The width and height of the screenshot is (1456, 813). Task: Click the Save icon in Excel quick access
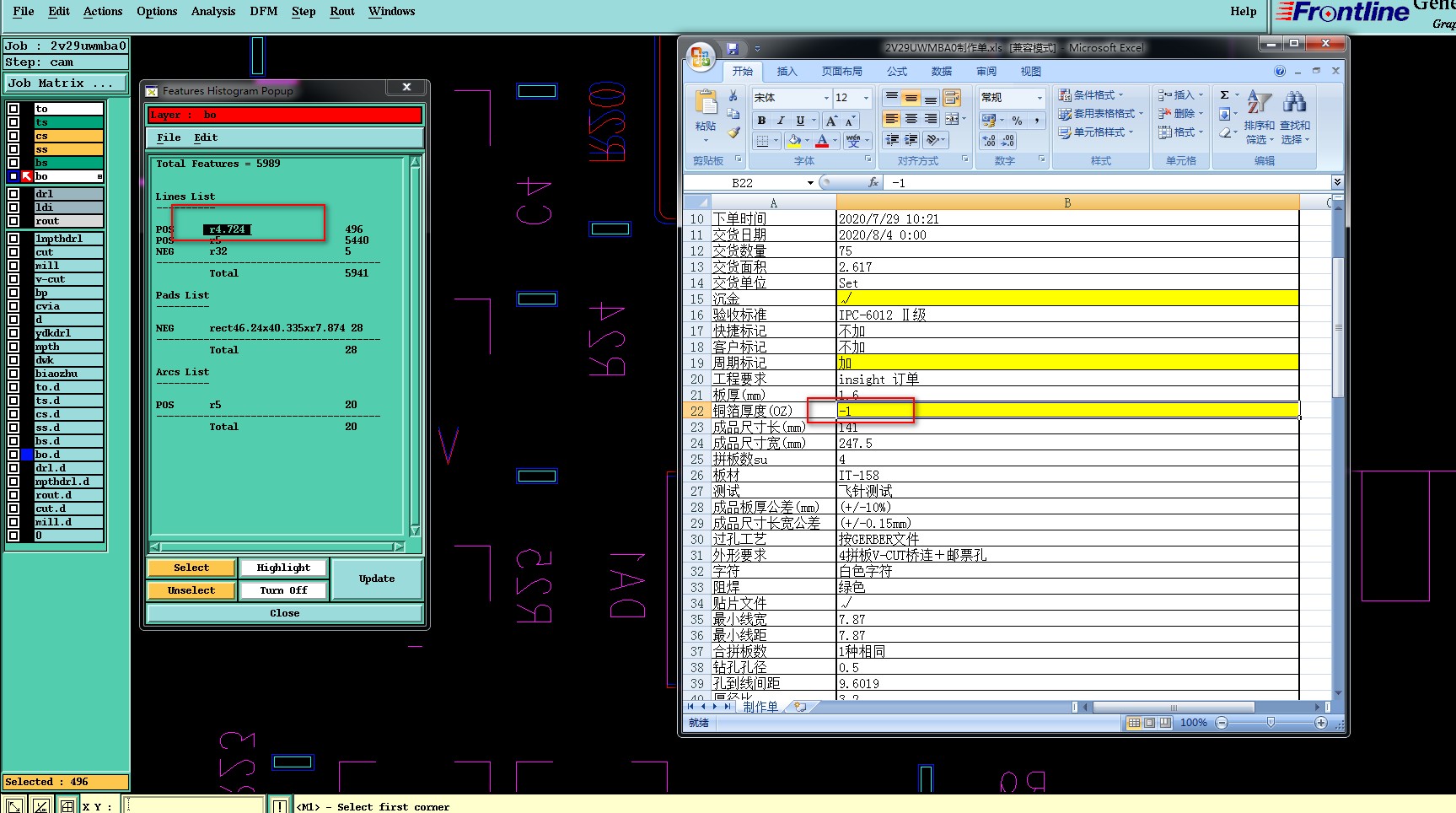pyautogui.click(x=732, y=49)
